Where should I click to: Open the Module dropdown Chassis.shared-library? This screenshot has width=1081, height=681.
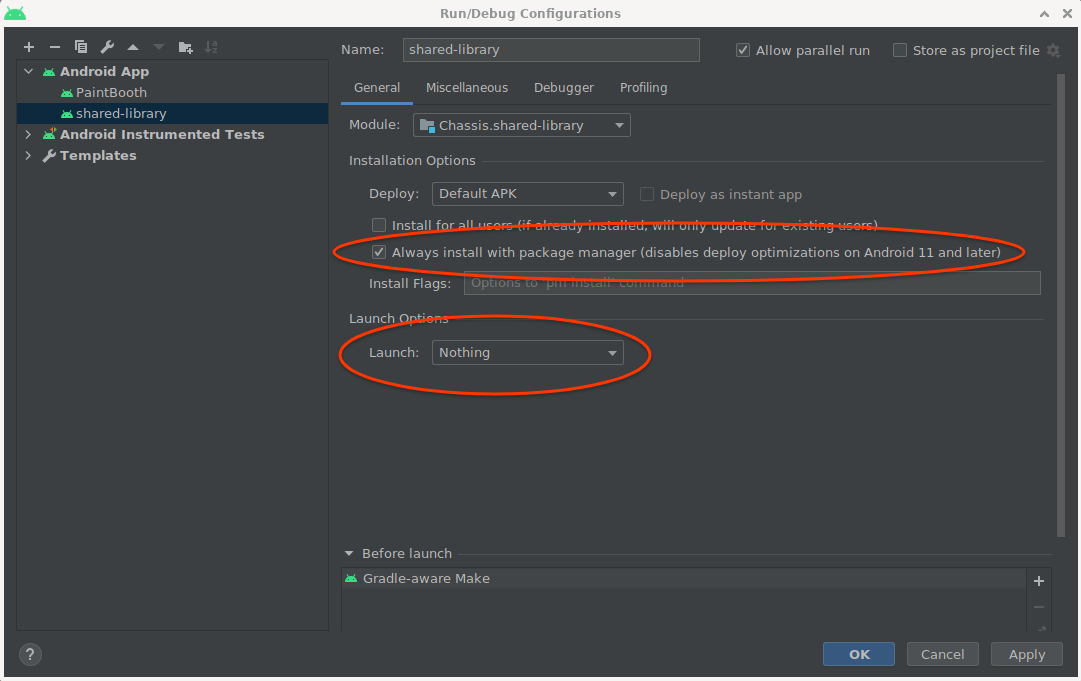click(x=521, y=125)
